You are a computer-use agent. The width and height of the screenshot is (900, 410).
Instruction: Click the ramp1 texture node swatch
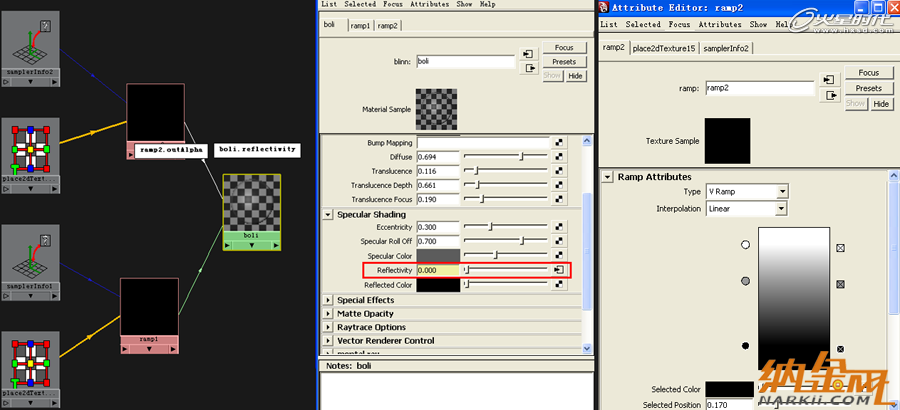[149, 307]
